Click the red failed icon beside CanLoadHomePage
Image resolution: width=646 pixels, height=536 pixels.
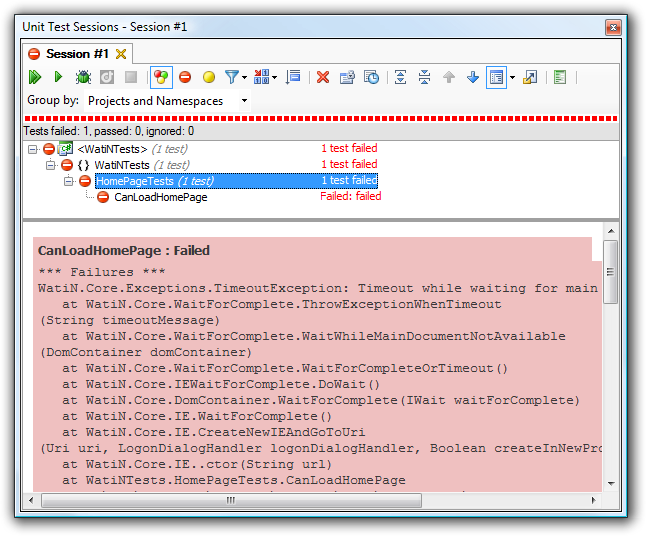[103, 197]
